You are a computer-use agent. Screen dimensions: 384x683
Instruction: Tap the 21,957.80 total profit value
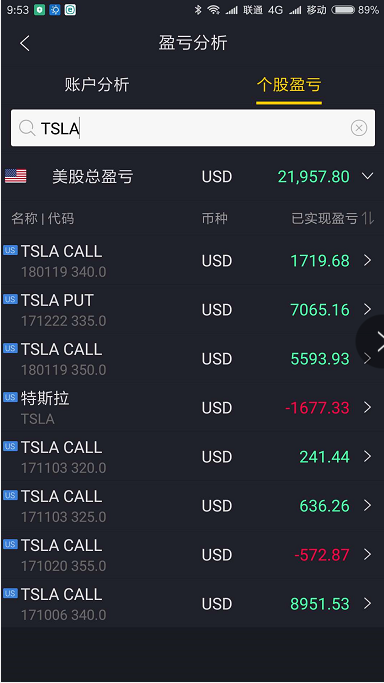pos(313,177)
